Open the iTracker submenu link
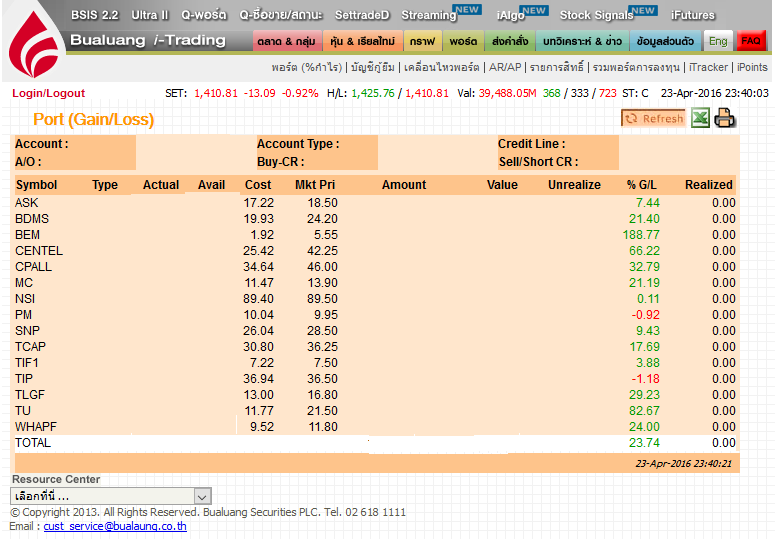The height and width of the screenshot is (539, 775). (708, 67)
